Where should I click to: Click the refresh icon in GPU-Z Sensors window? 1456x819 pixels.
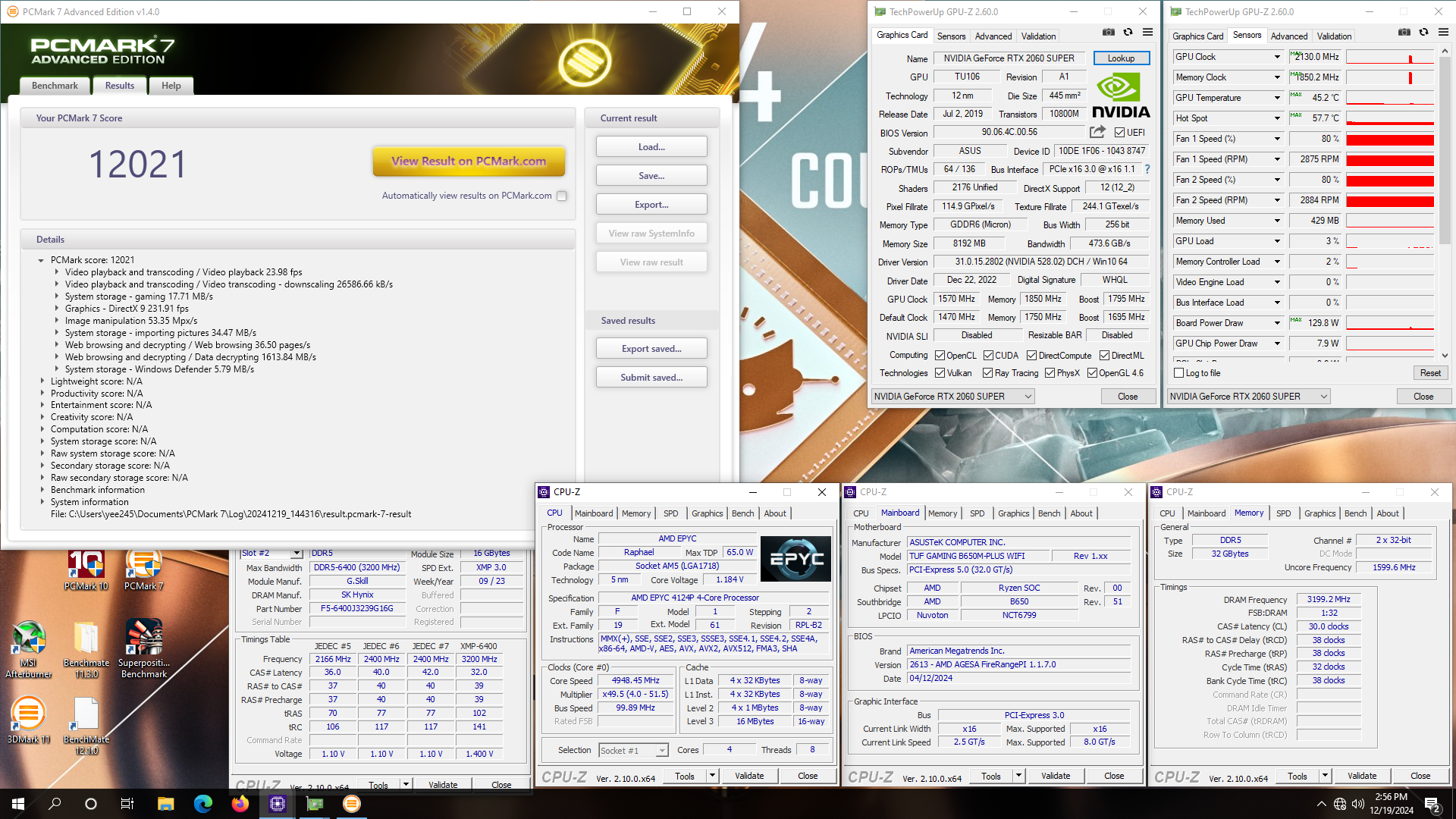click(1423, 33)
